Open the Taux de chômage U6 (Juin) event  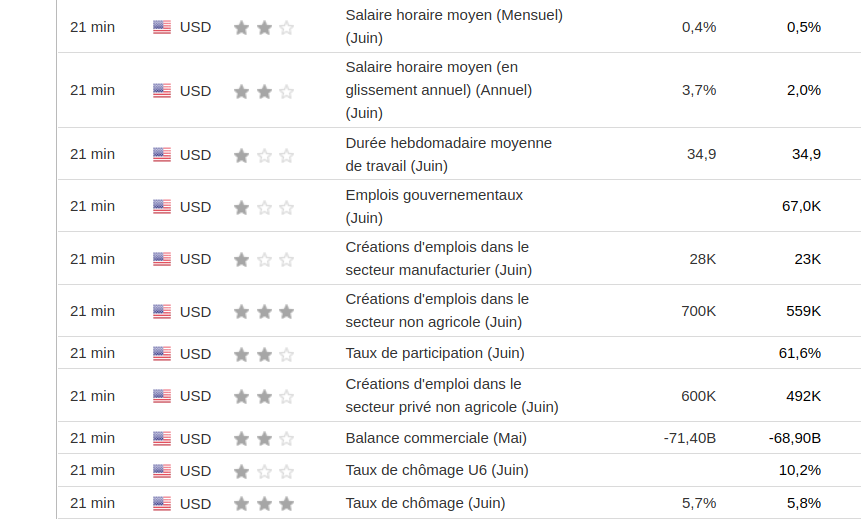436,470
